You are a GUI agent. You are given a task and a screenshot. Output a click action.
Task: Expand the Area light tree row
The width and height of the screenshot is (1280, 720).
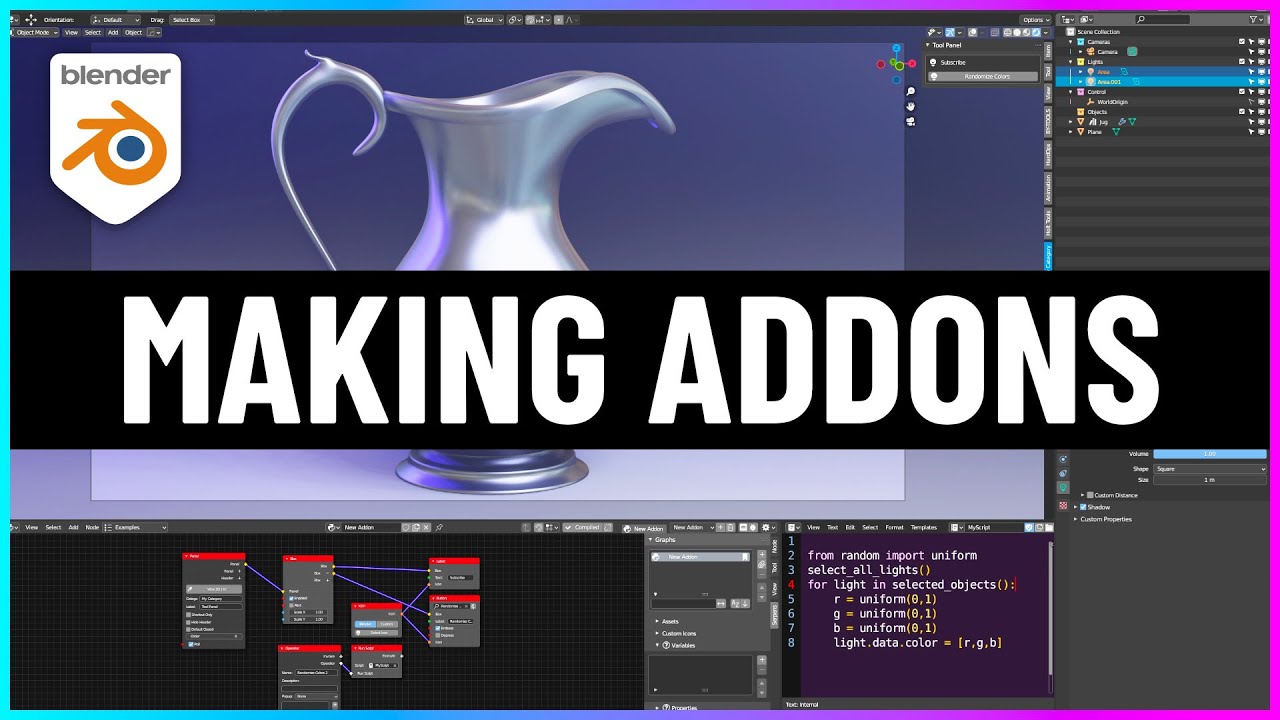click(x=1080, y=72)
